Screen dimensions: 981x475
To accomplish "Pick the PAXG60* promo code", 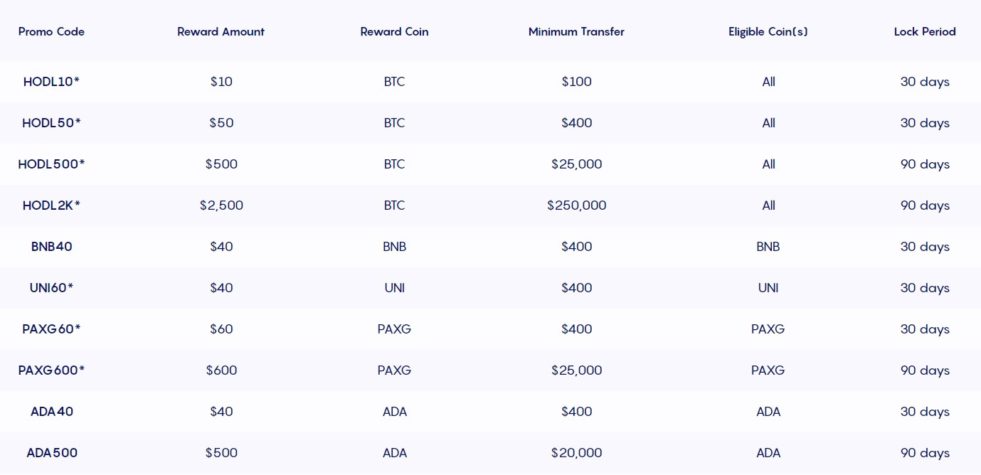I will click(51, 329).
